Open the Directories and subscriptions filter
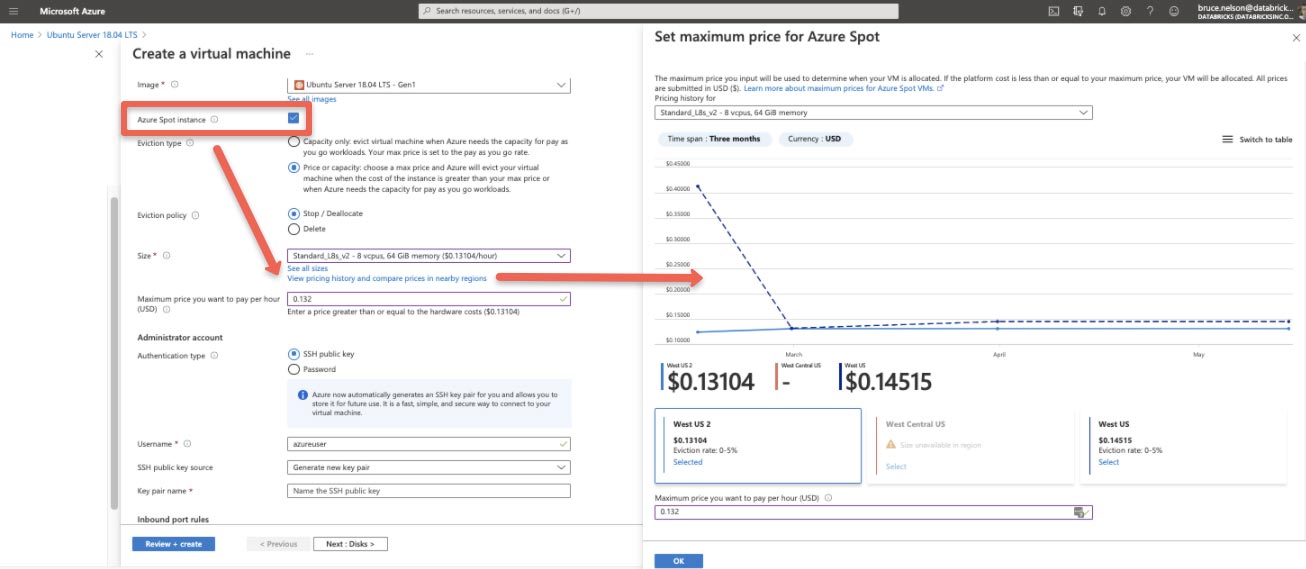The width and height of the screenshot is (1306, 569). tap(1078, 11)
